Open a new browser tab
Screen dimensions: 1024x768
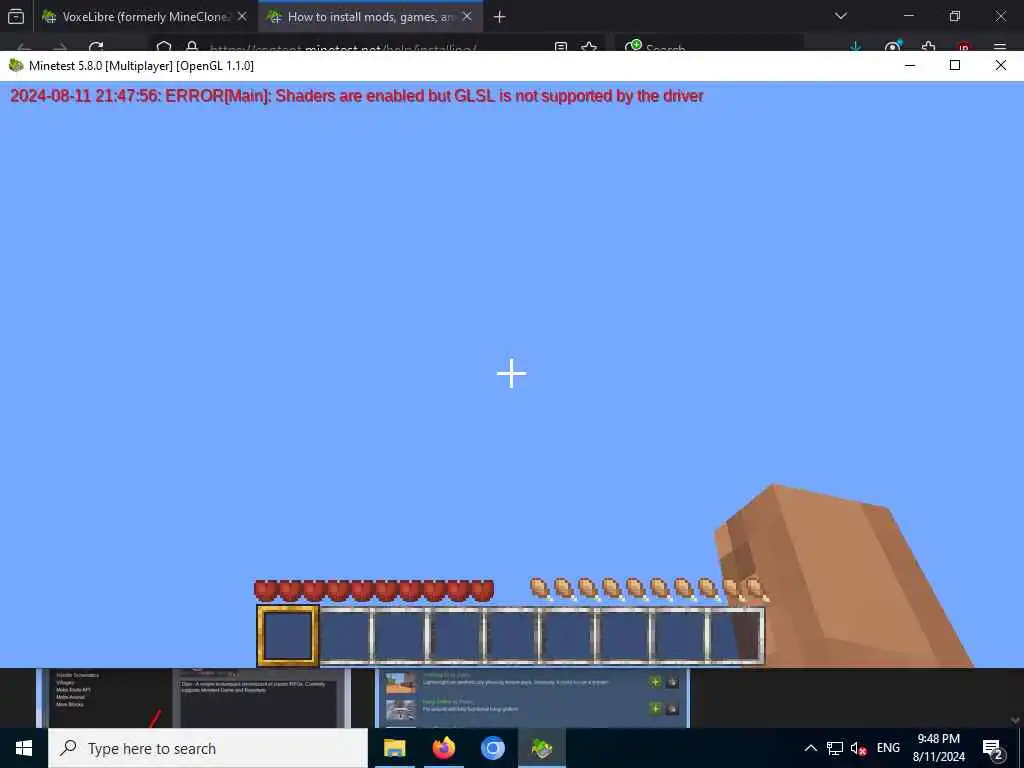(x=500, y=17)
